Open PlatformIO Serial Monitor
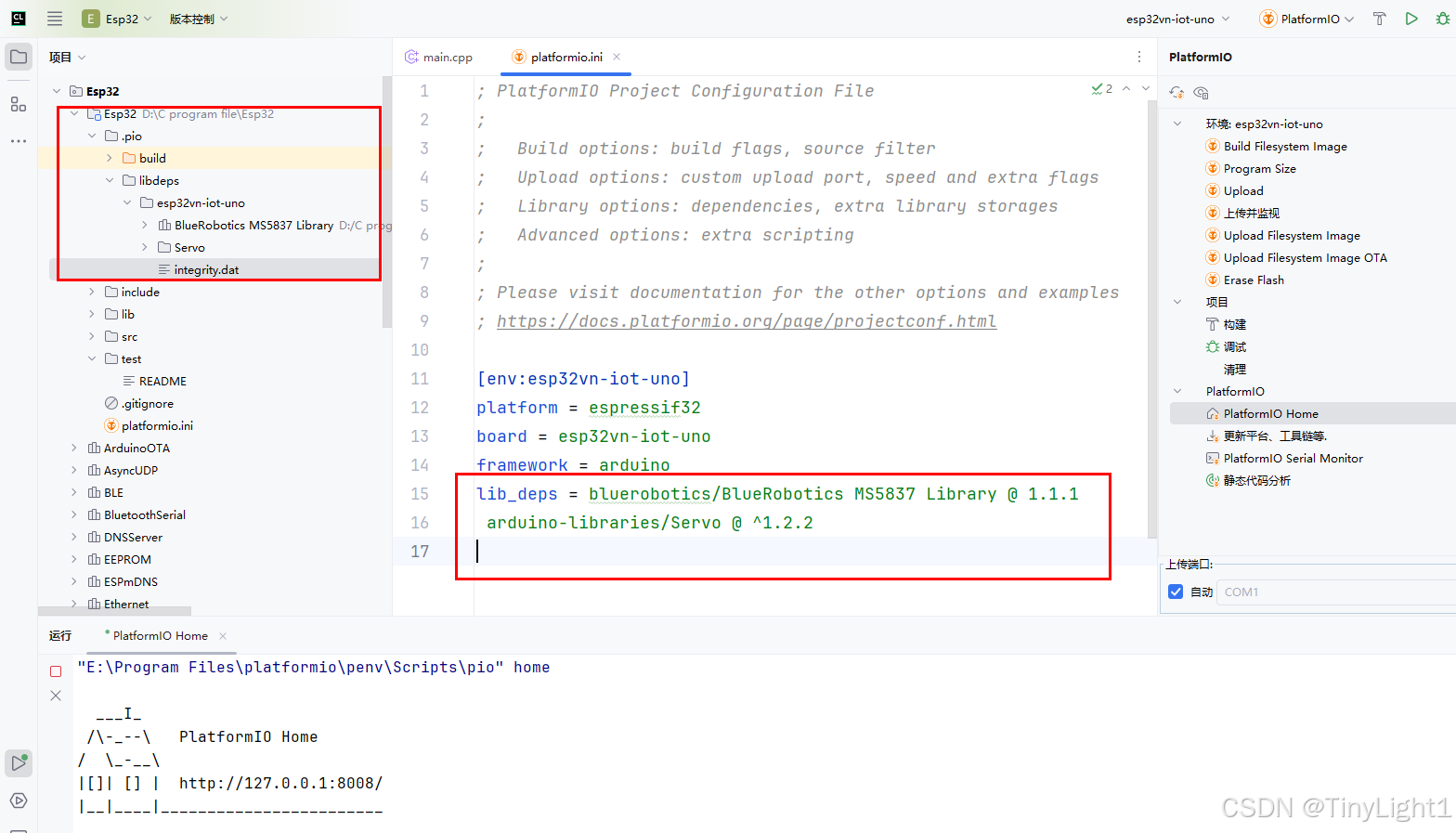Screen dimensions: 1456x833 pos(1293,459)
